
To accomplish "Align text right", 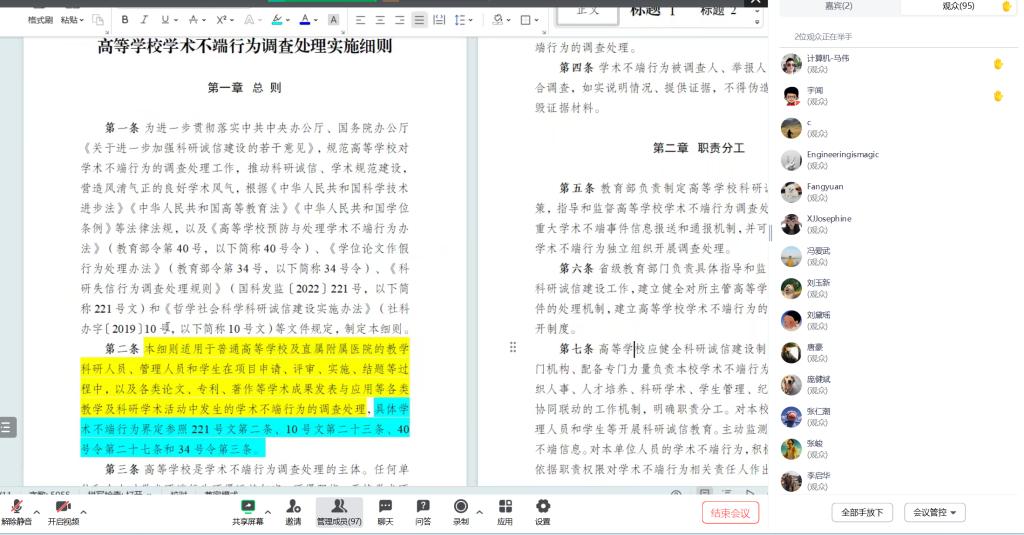I will (x=400, y=20).
